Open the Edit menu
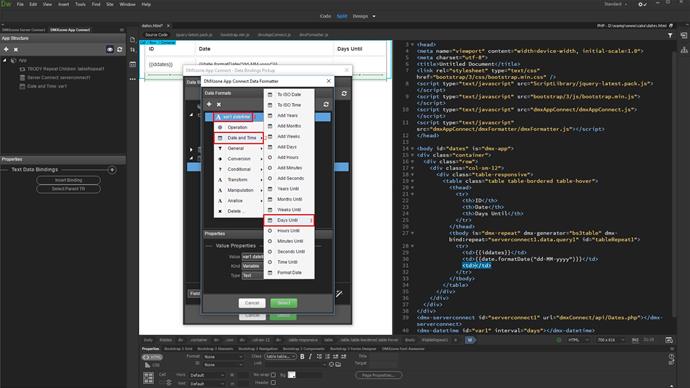The image size is (690, 388). coord(33,4)
